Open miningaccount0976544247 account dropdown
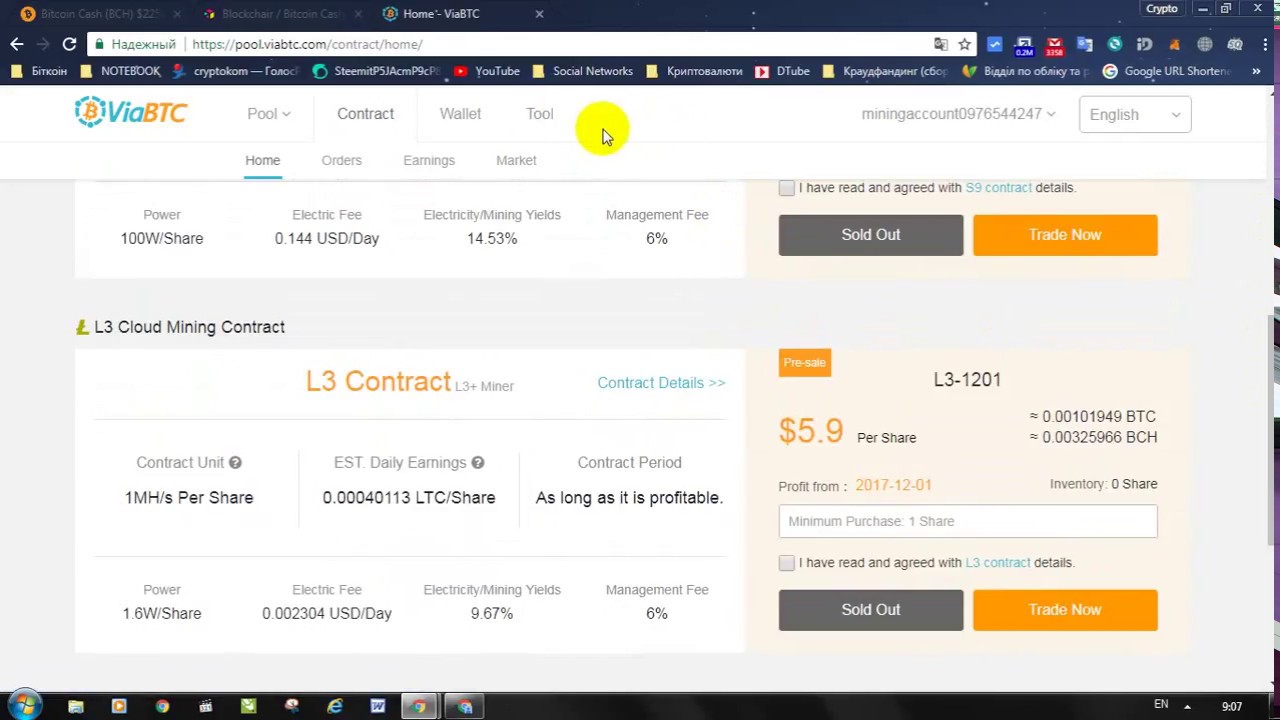Viewport: 1280px width, 720px height. 958,114
